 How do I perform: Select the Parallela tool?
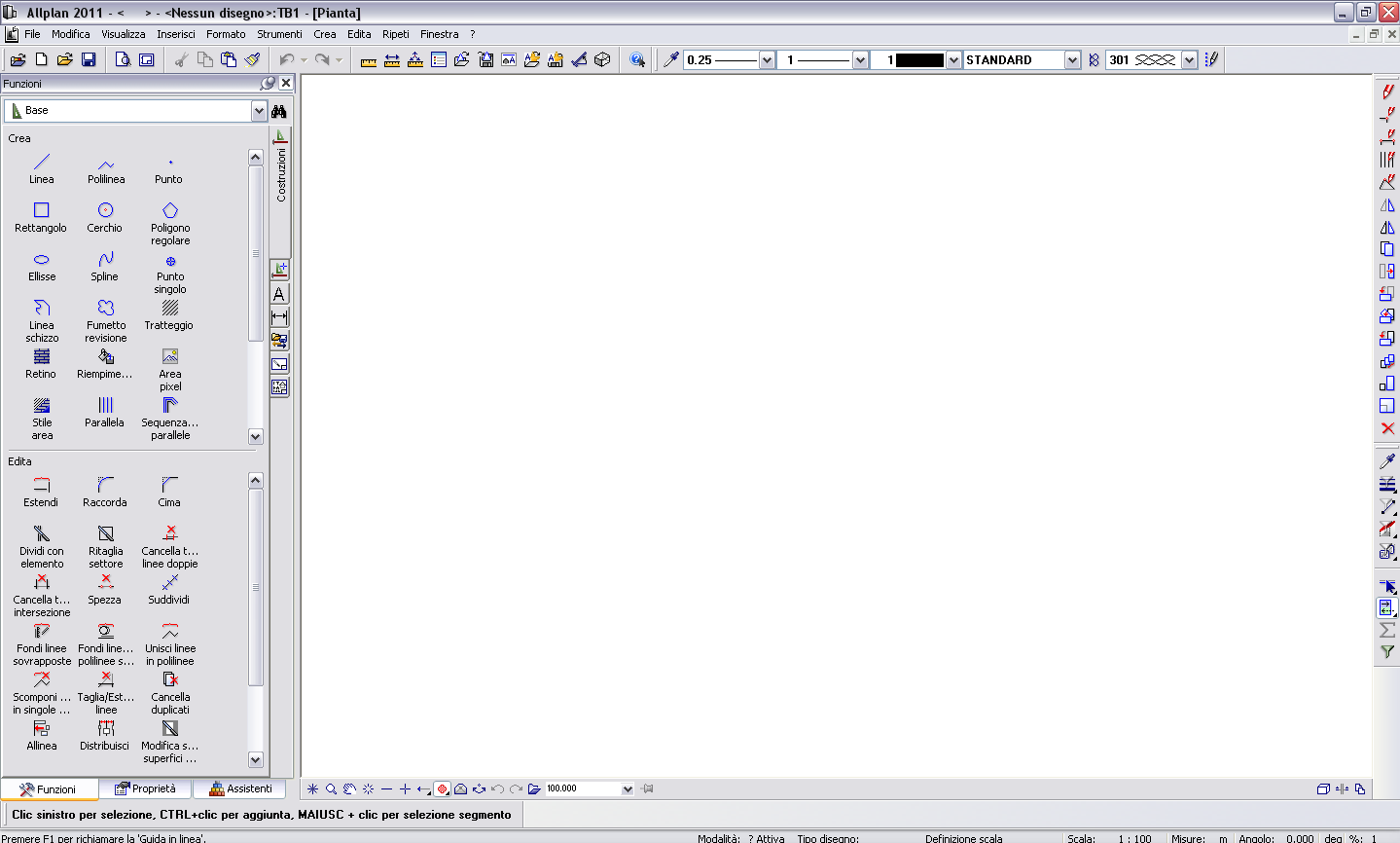(x=105, y=412)
